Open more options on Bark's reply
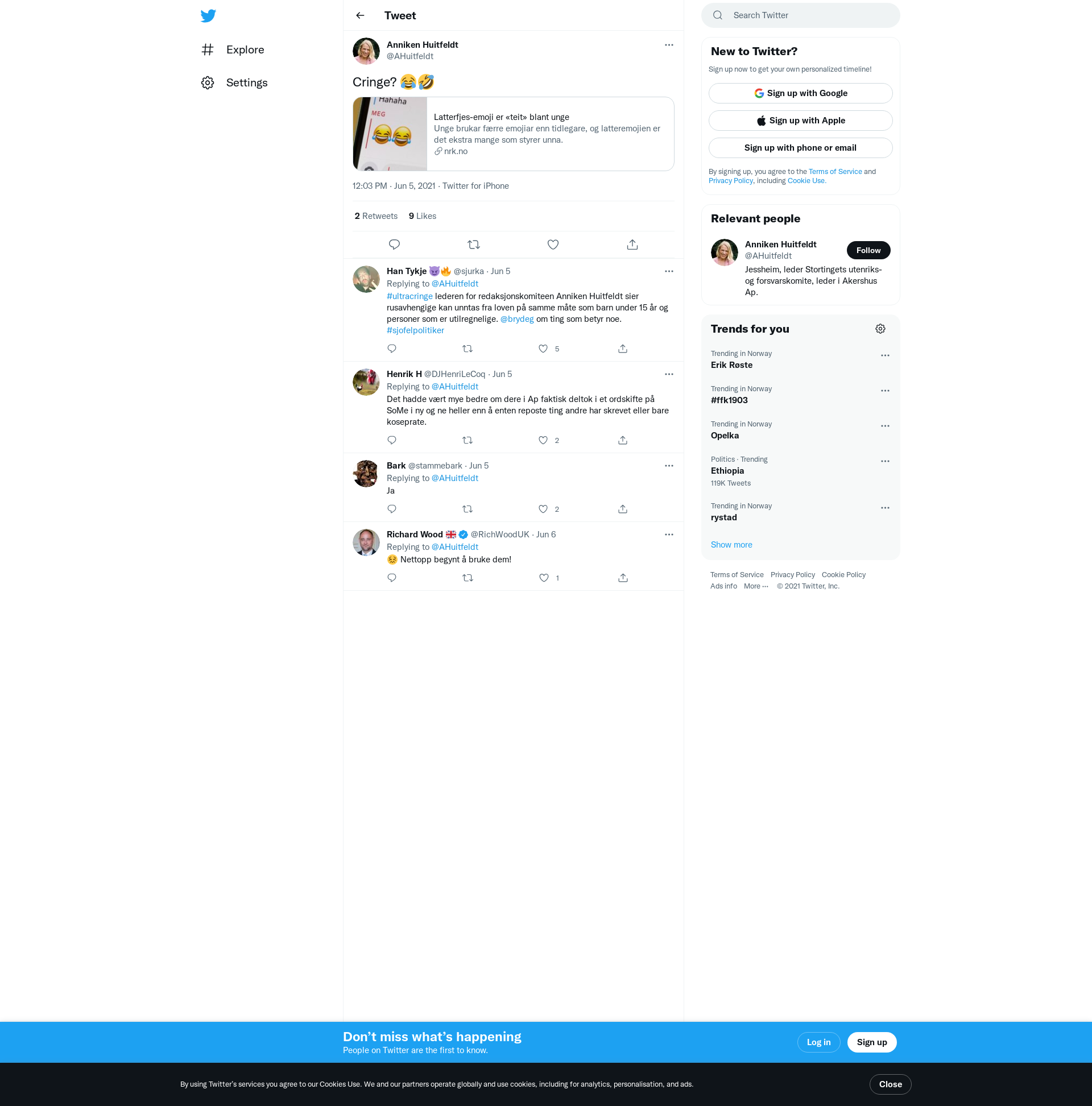 tap(669, 466)
